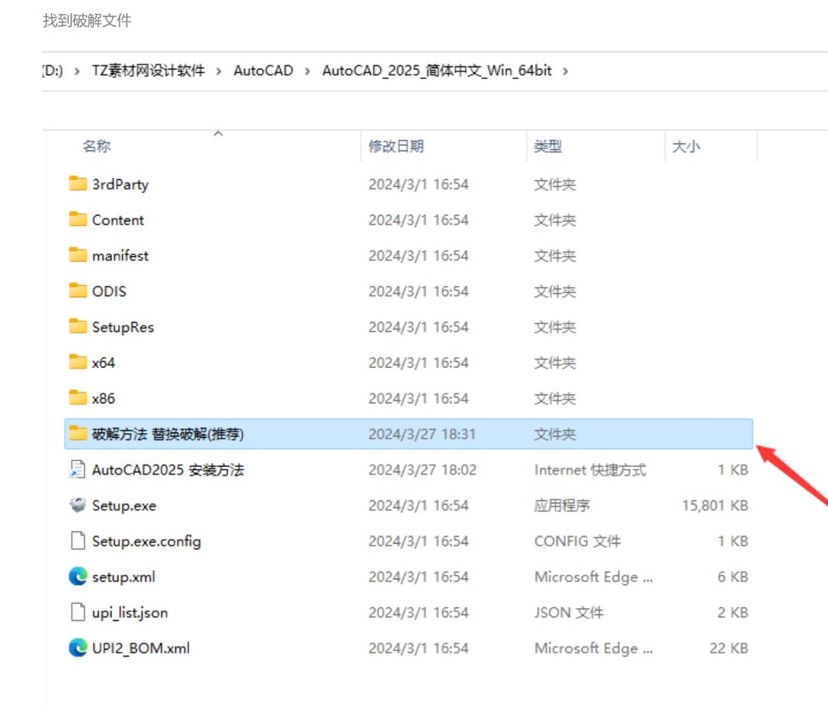Screen dimensions: 828x711
Task: Expand chevron after AutoCAD_2025_简体中文_Win_64bit breadcrumb
Action: pos(566,71)
